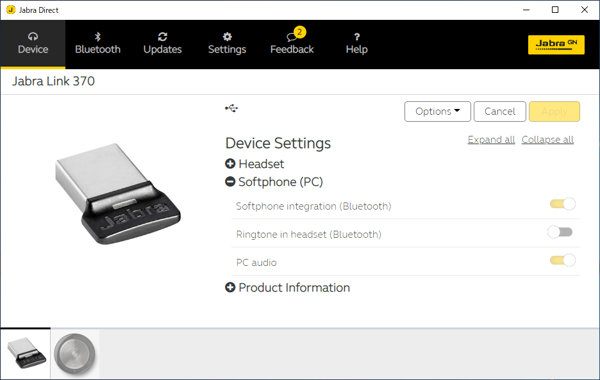Go to the Settings tab

tap(227, 44)
